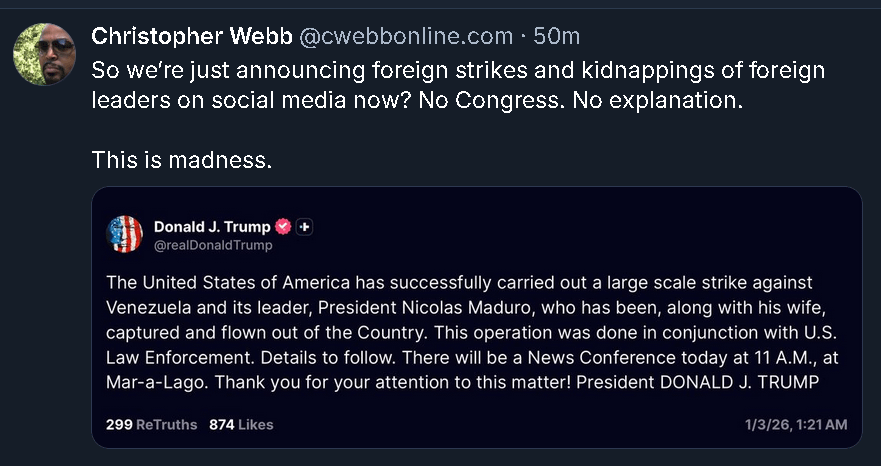View the 874 Likes count
881x466 pixels.
[241, 424]
